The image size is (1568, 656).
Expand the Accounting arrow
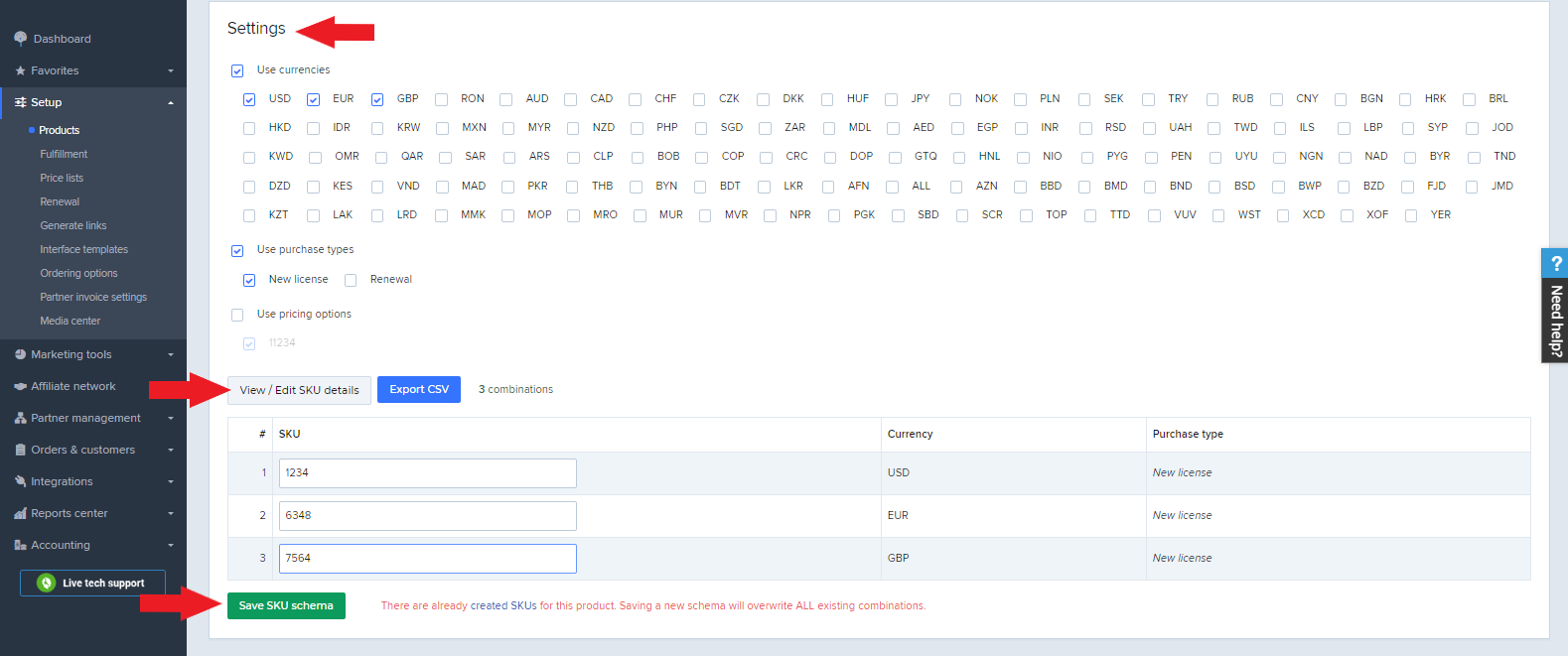tap(171, 545)
